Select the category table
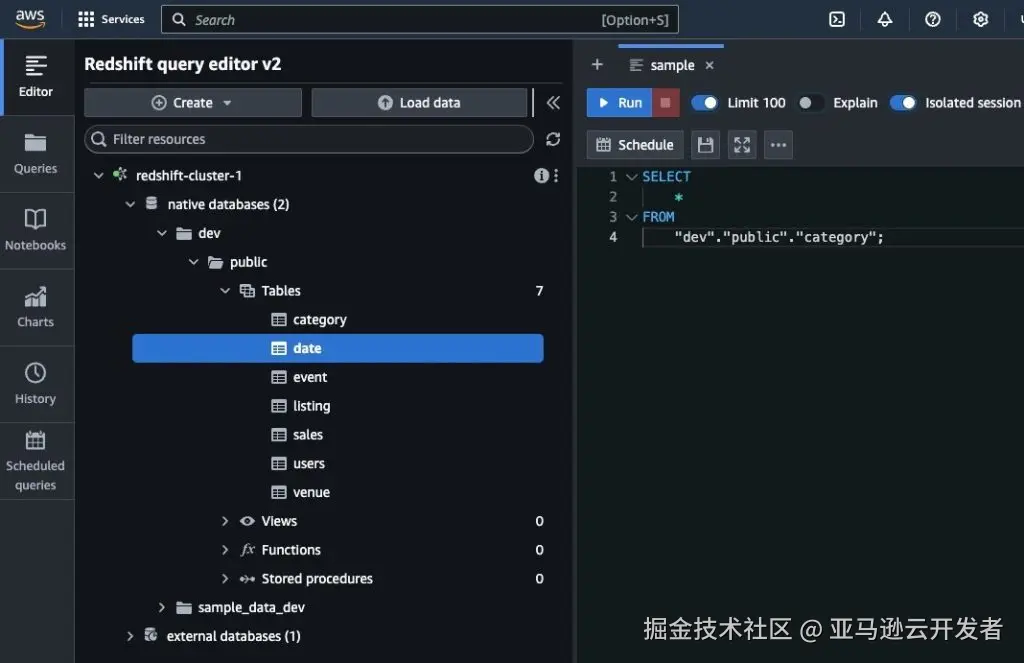Image resolution: width=1024 pixels, height=663 pixels. point(338,319)
